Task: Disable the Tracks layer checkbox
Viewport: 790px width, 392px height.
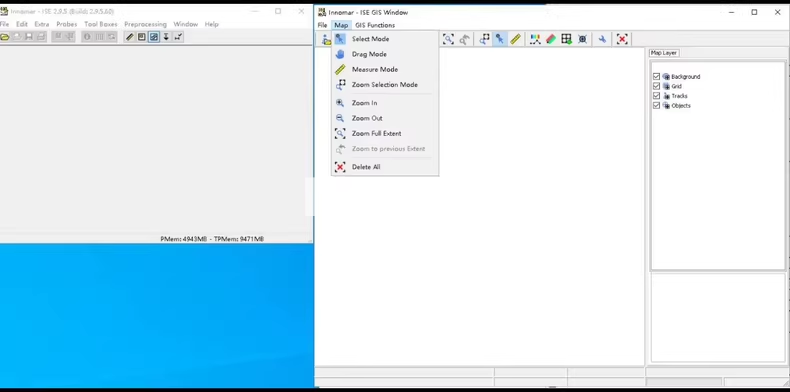Action: 656,96
